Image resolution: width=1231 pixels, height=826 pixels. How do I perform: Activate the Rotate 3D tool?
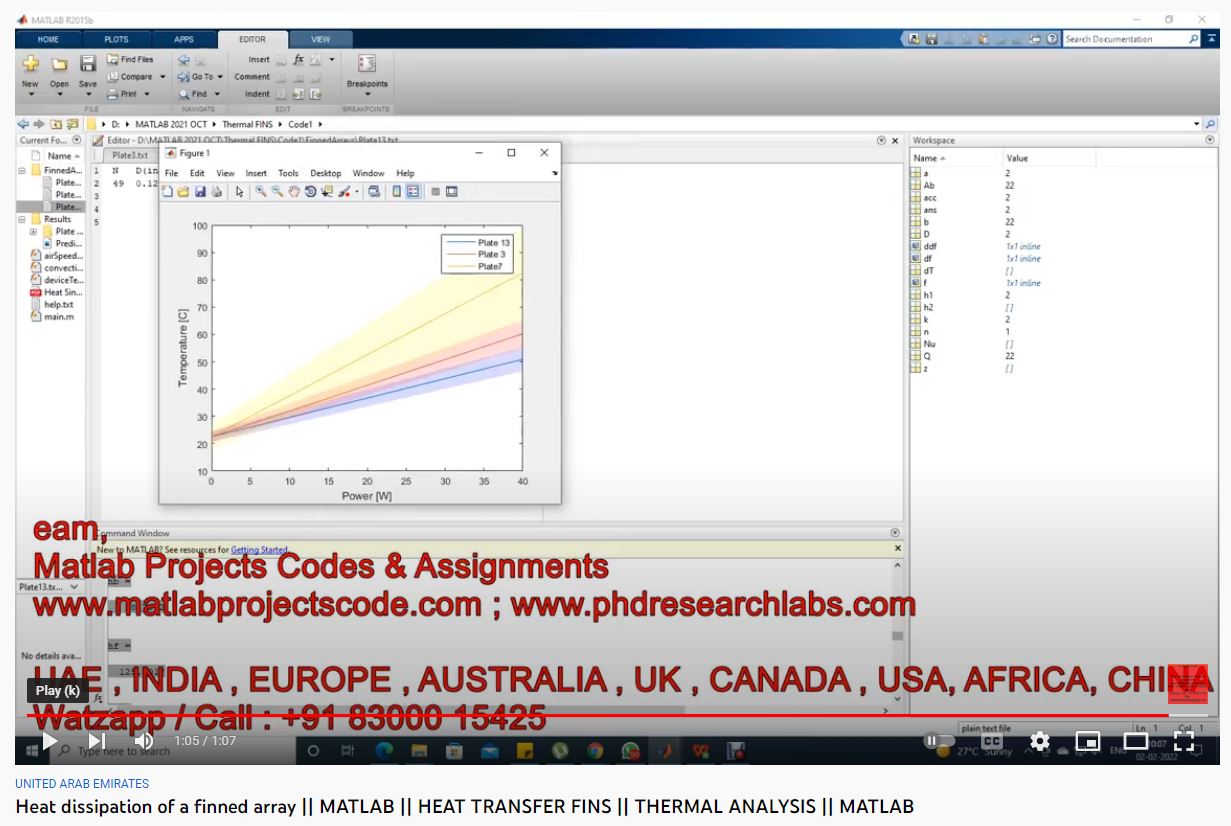pos(310,192)
